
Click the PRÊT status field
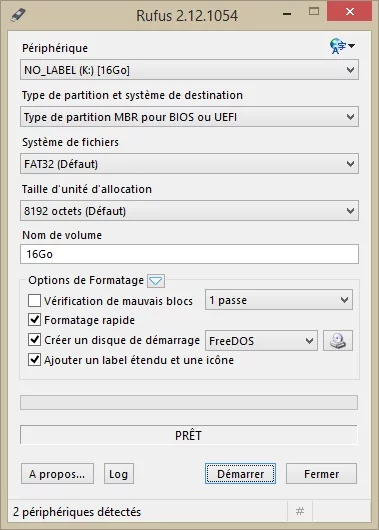coord(189,435)
